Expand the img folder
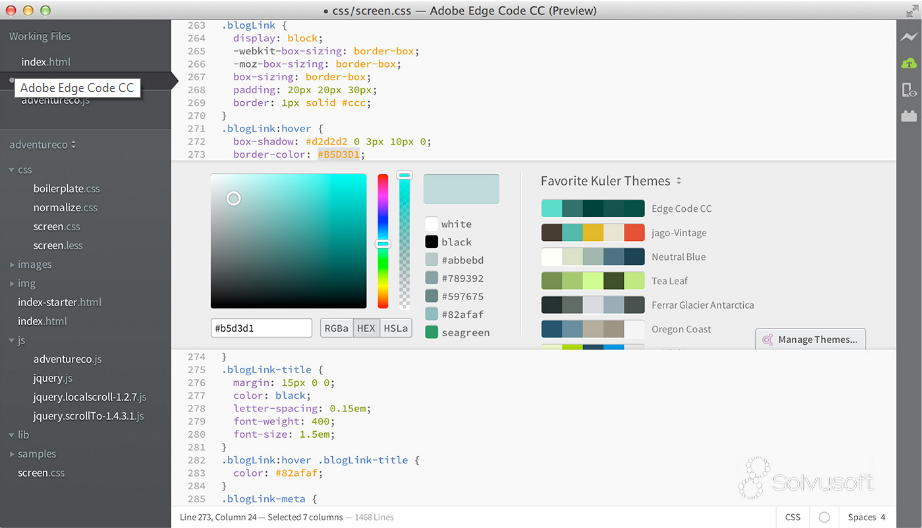 [12, 283]
